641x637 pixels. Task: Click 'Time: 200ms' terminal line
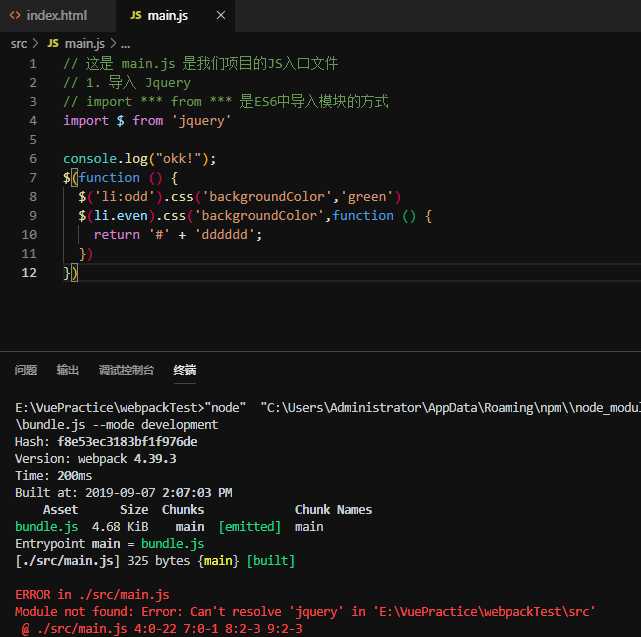tap(54, 476)
